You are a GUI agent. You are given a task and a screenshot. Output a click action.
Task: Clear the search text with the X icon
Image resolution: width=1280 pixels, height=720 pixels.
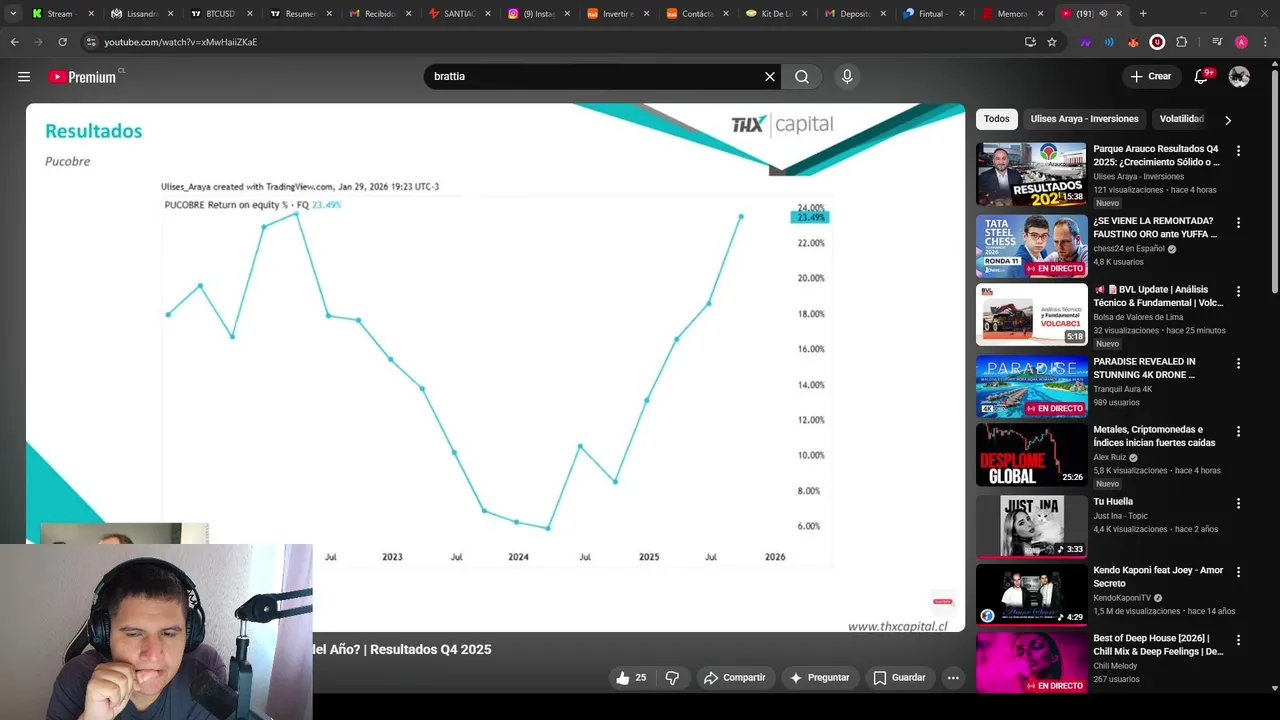coord(770,77)
